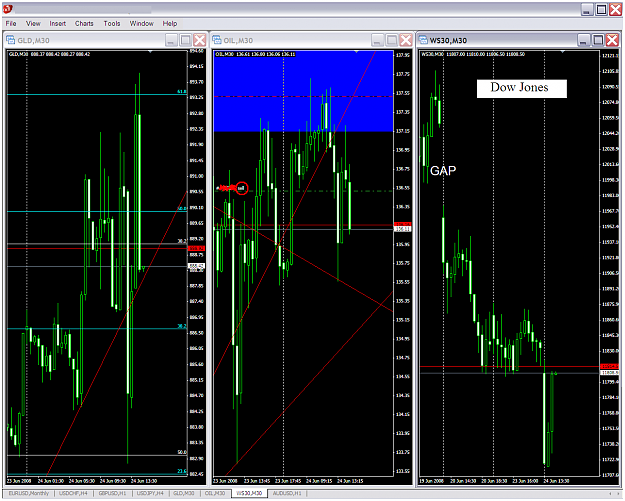Open the Tools menu
Viewport: 625px width, 501px height.
(x=112, y=24)
